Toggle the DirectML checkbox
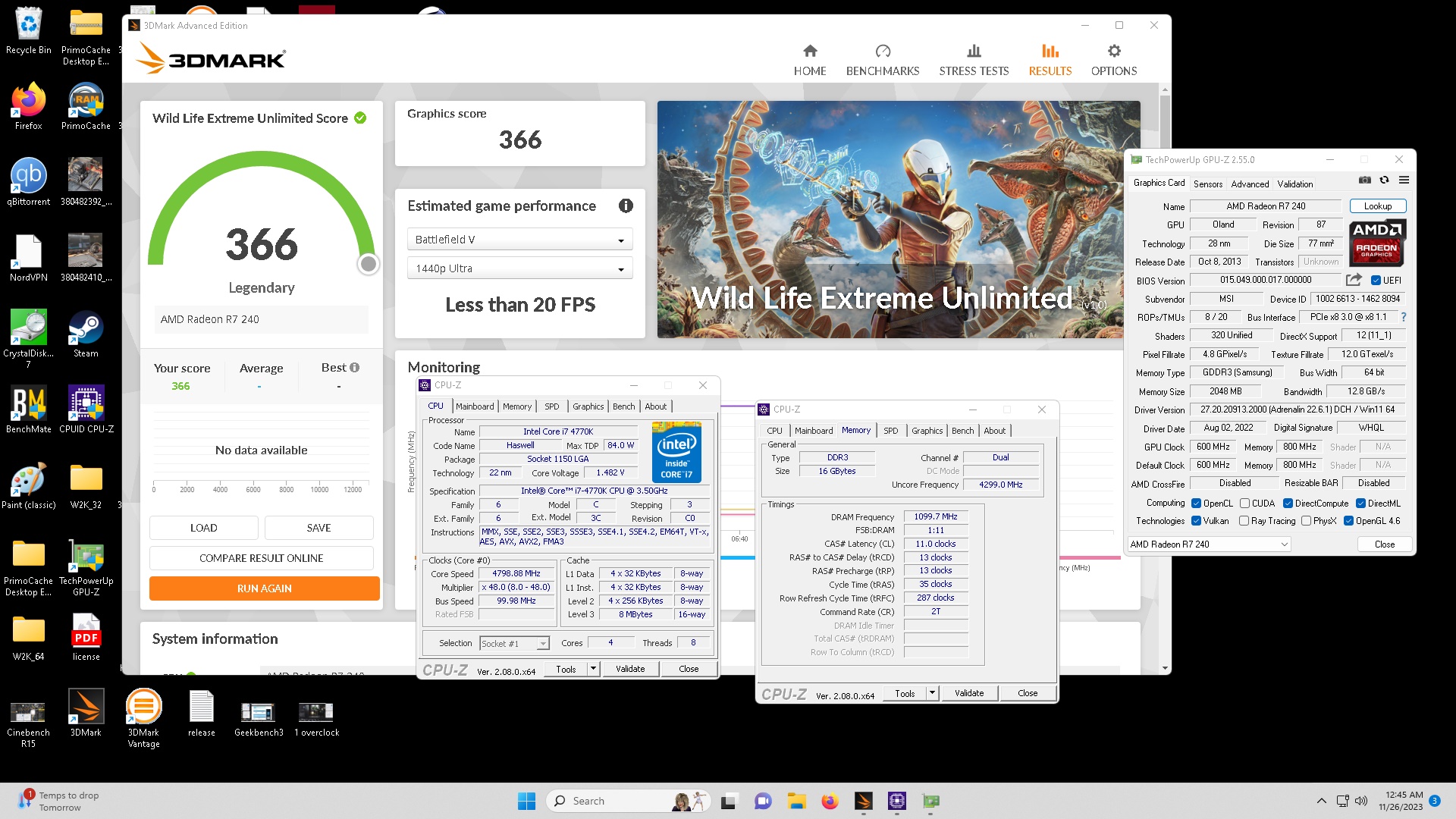This screenshot has width=1456, height=819. [1360, 504]
